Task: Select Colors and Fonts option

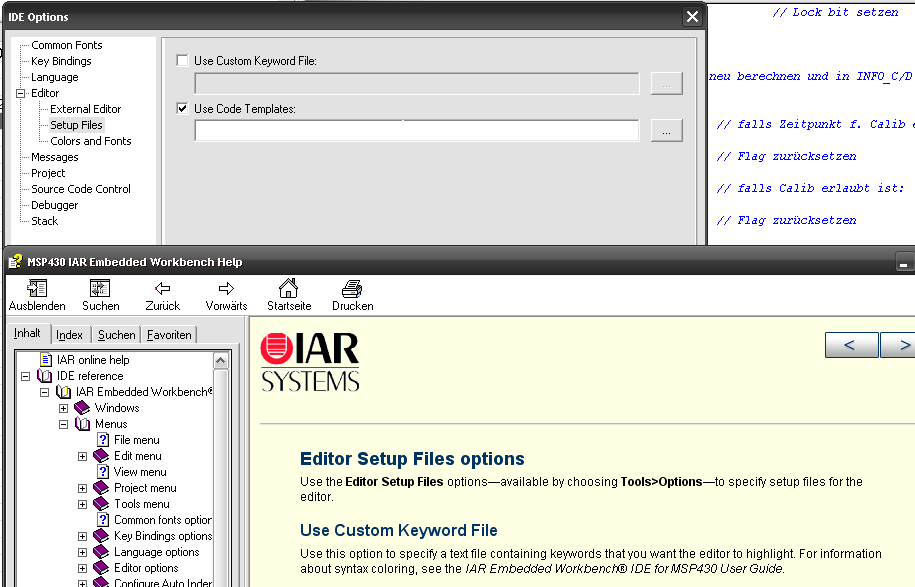Action: (x=90, y=141)
